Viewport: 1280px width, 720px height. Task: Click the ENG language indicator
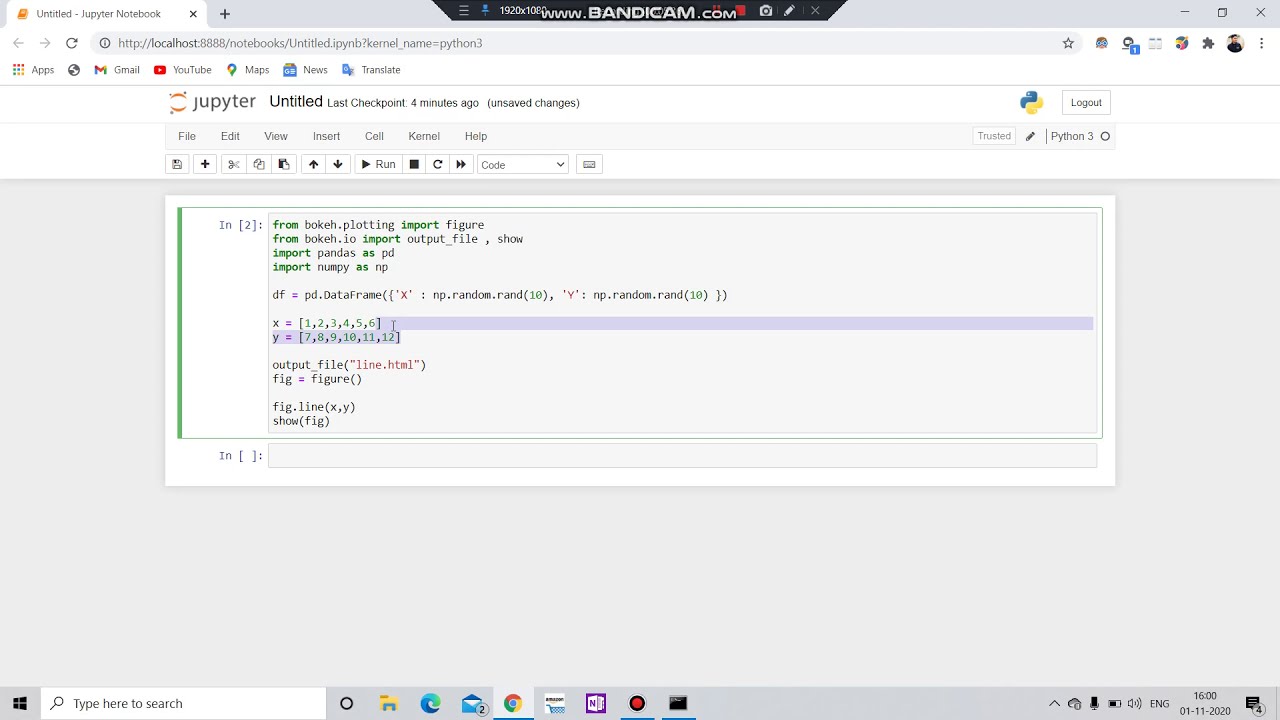(x=1160, y=703)
